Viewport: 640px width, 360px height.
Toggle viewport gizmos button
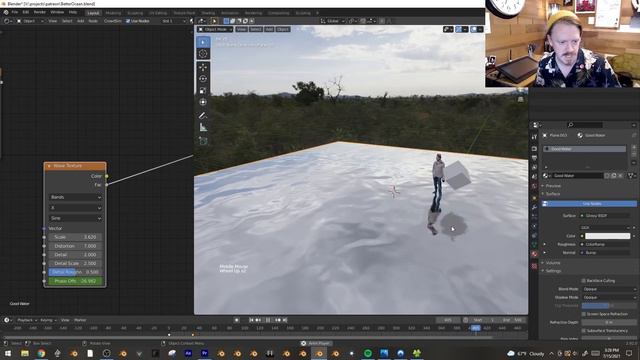(459, 29)
